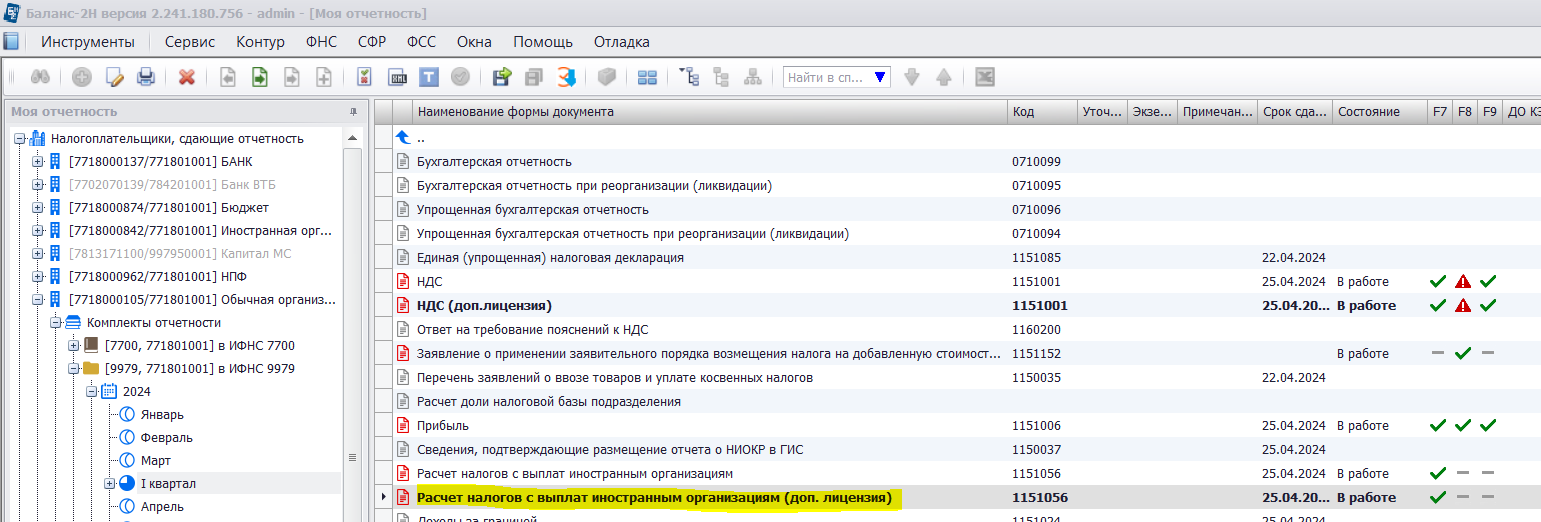Screen dimensions: 1541x522
Task: Select the Январь period in tree
Action: [x=162, y=414]
